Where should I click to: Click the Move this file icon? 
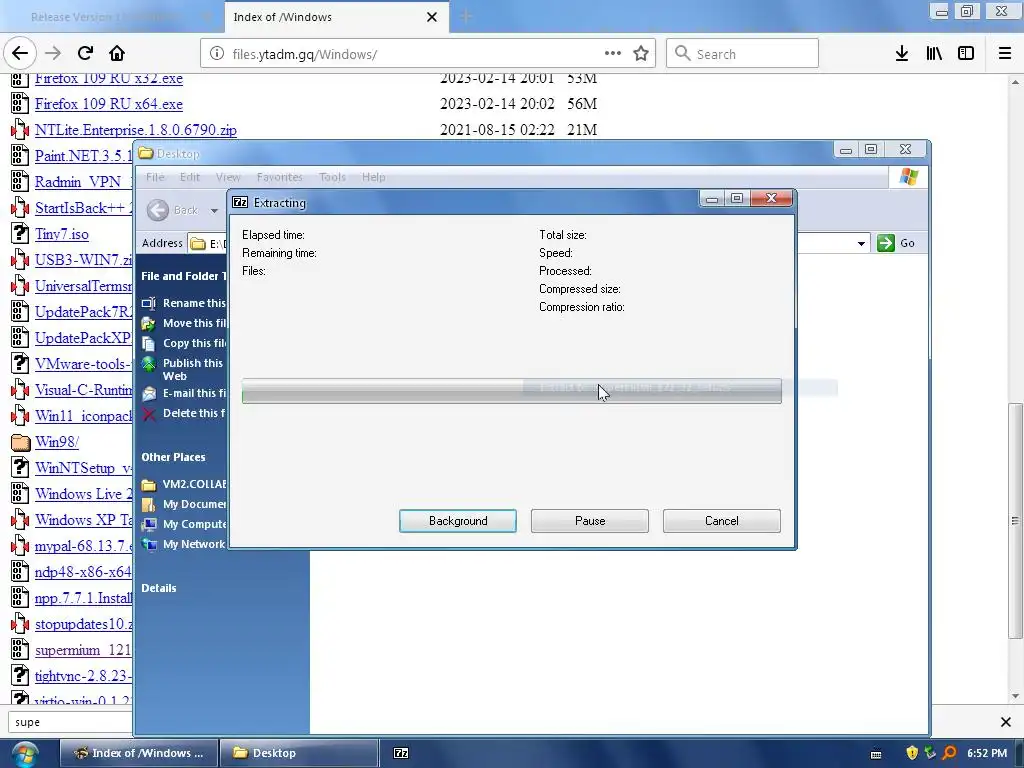coord(149,323)
